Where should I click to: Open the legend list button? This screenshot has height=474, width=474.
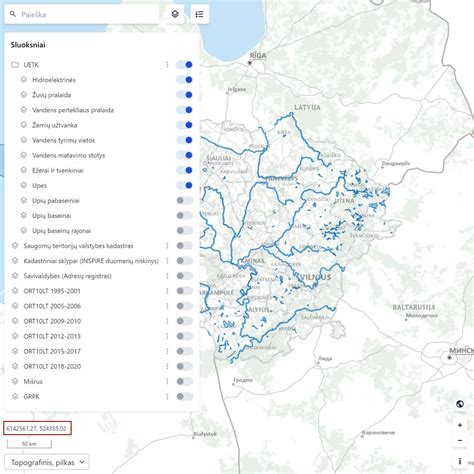click(200, 14)
